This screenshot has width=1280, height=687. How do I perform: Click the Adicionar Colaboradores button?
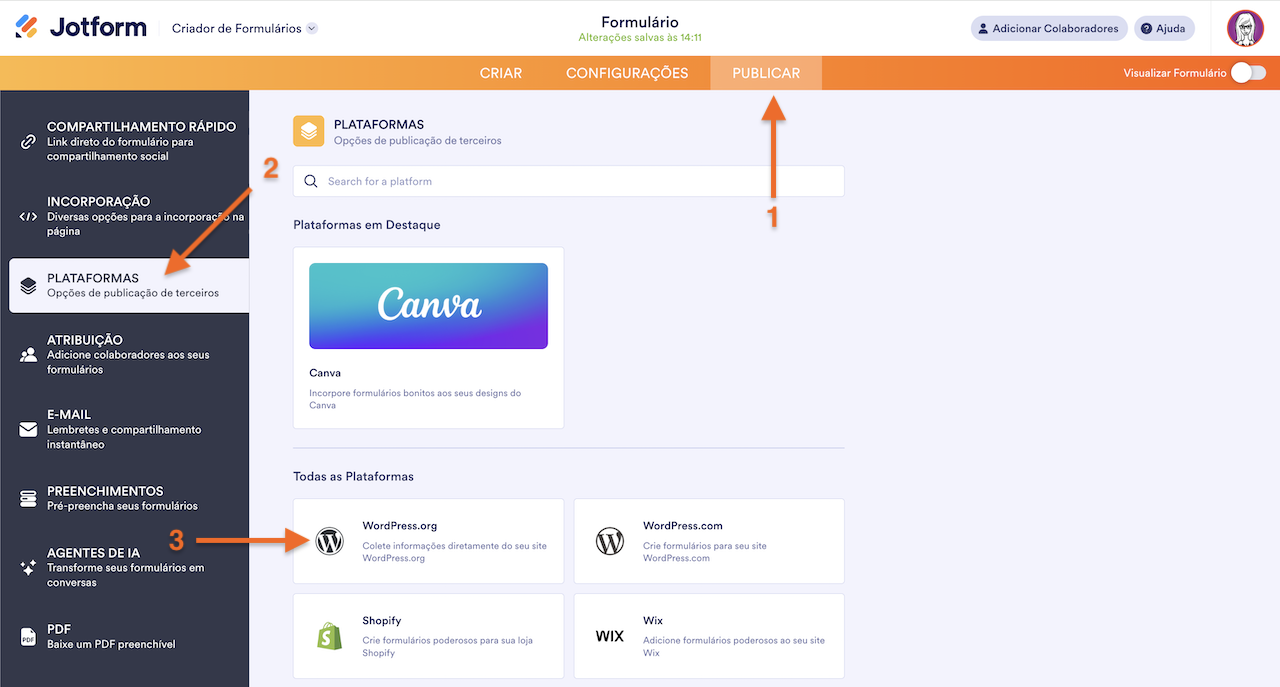click(x=1048, y=28)
